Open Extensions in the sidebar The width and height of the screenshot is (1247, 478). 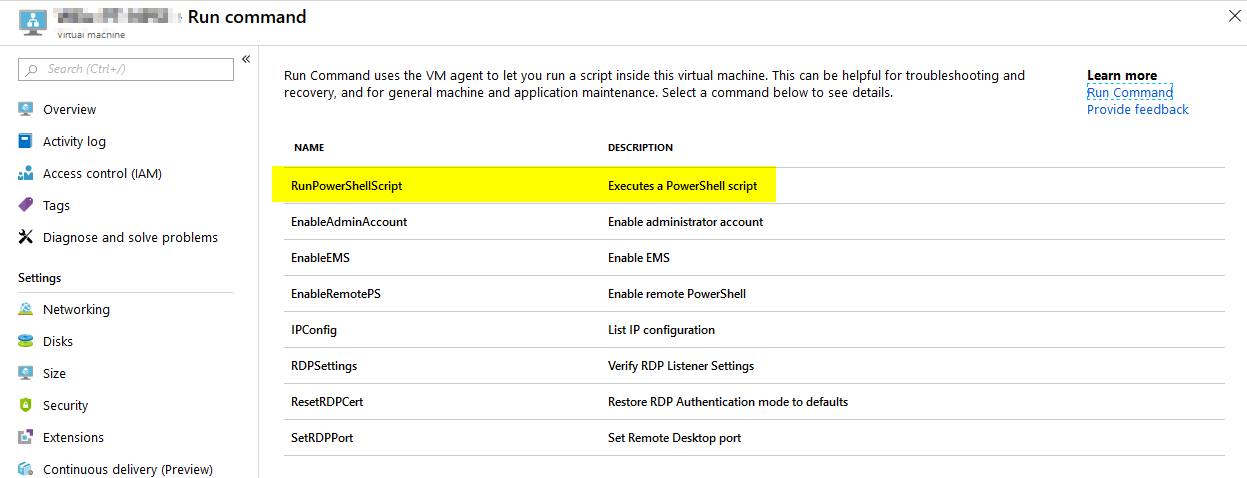pyautogui.click(x=73, y=437)
